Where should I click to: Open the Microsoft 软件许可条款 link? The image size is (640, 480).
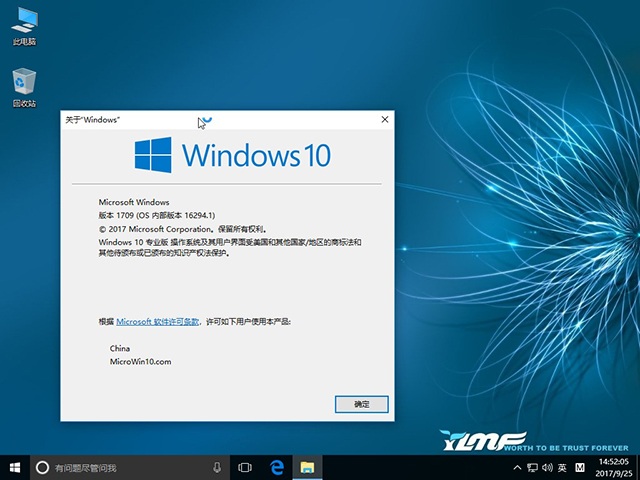158,322
